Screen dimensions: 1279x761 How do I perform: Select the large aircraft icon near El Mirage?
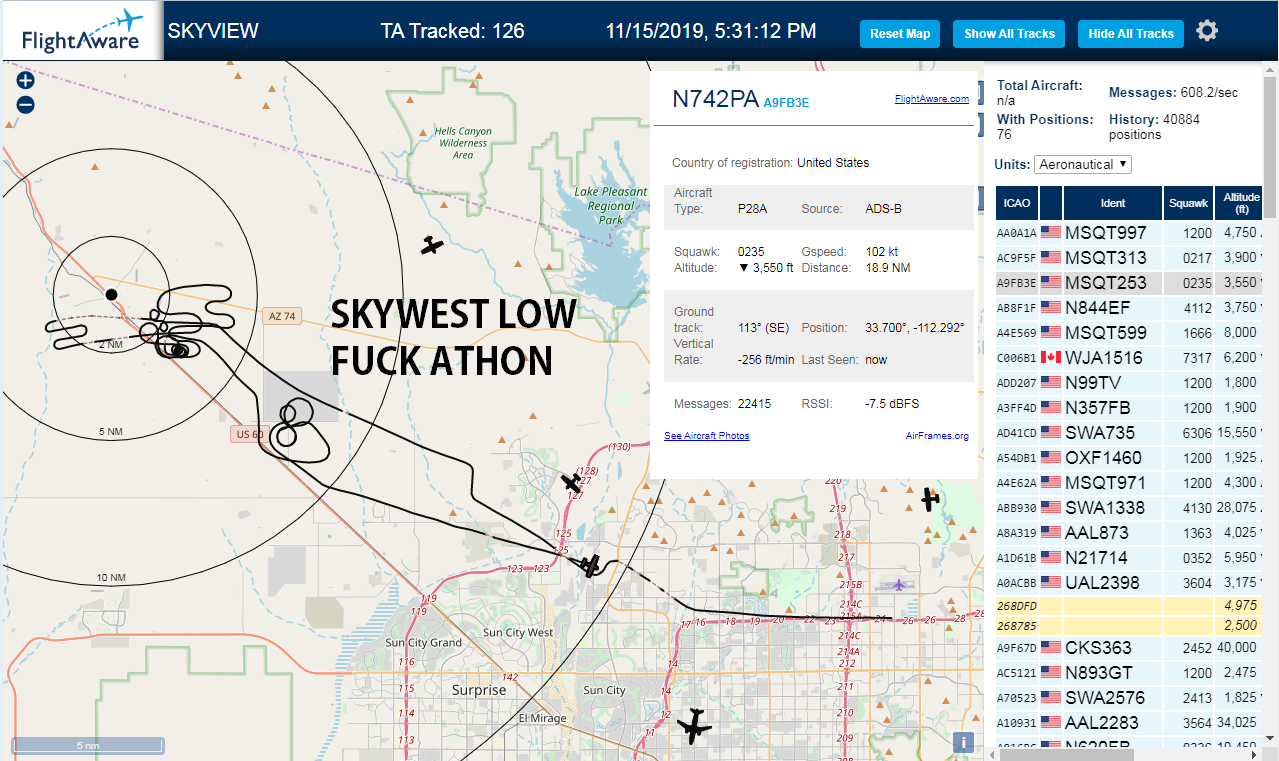(692, 725)
